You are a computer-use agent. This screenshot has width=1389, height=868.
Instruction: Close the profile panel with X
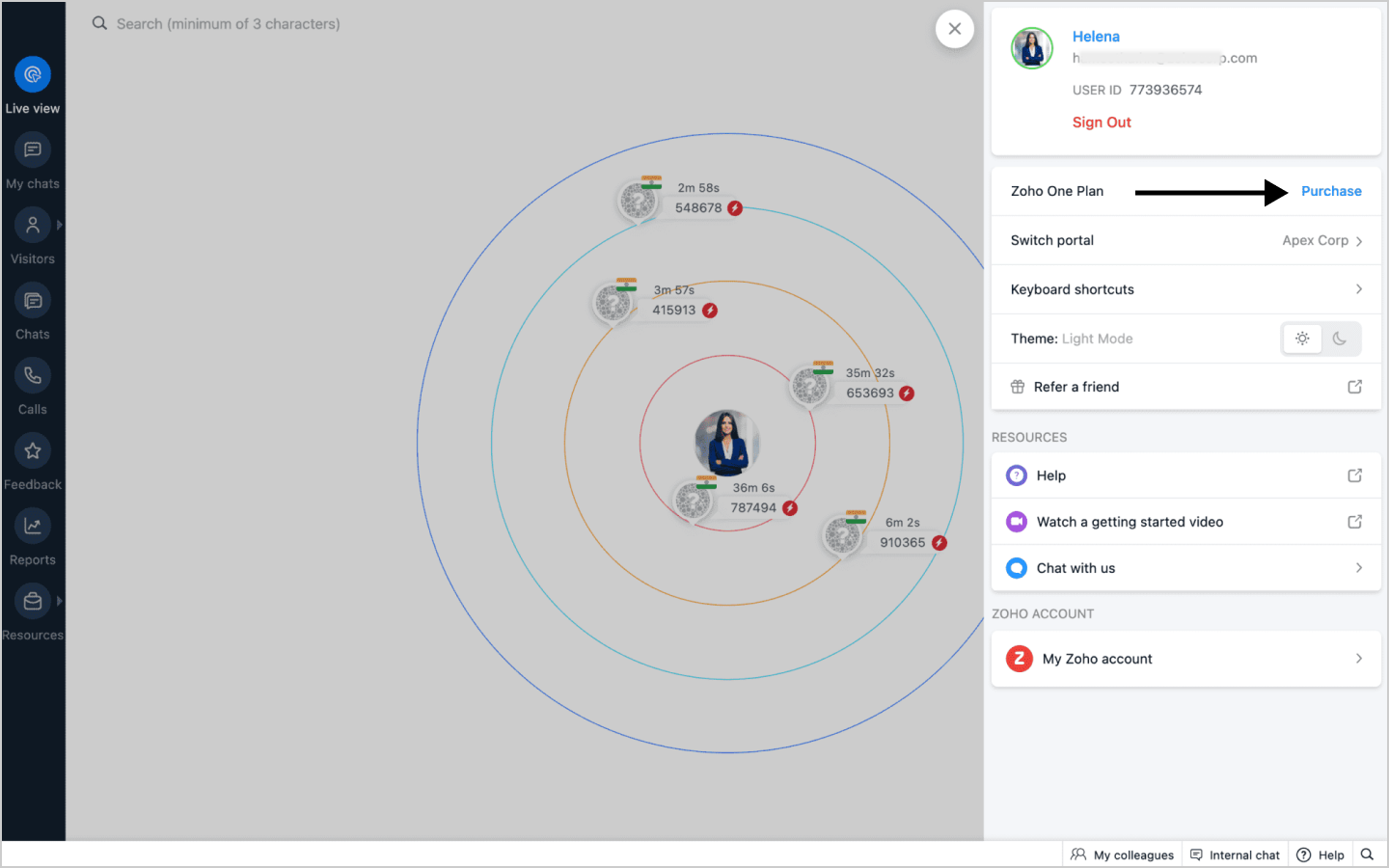click(x=955, y=29)
